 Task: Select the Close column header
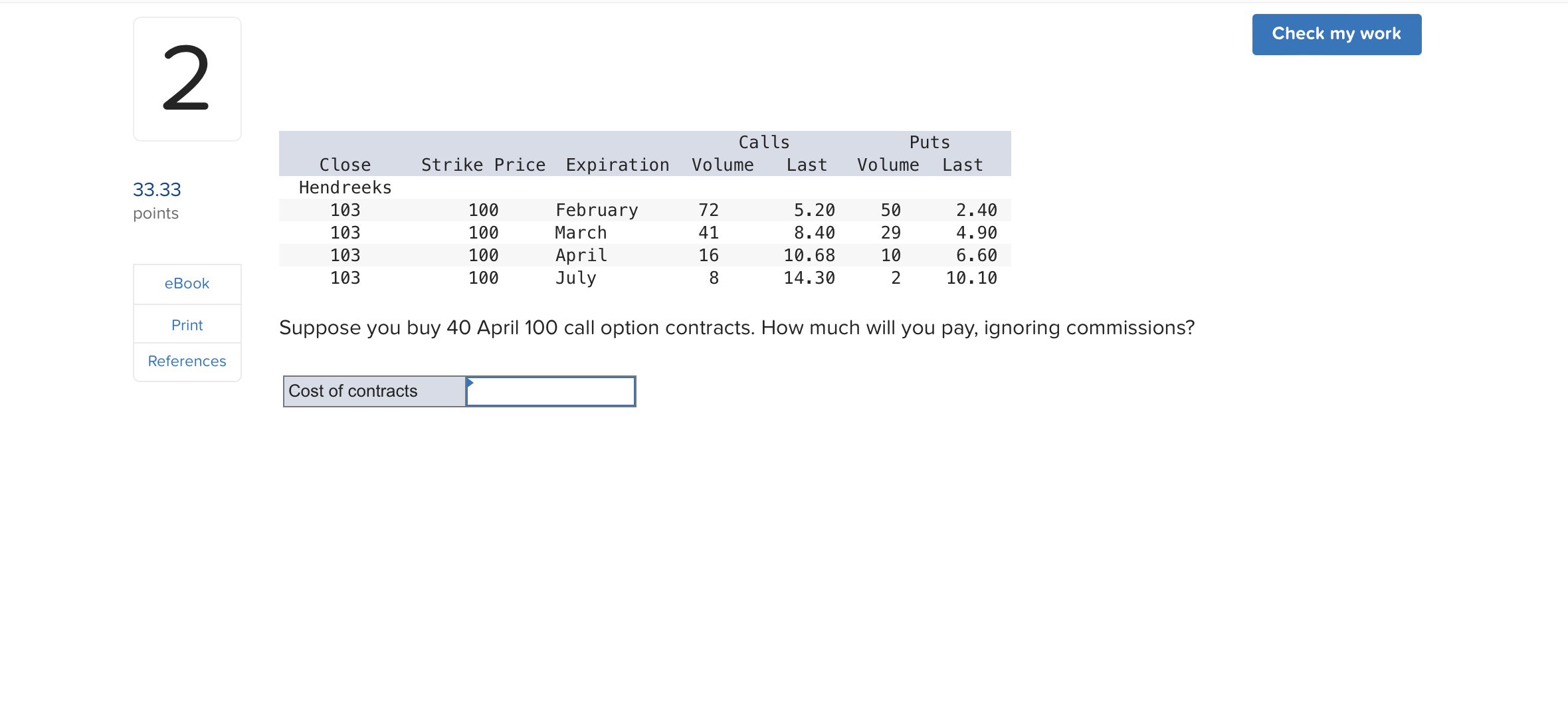tap(345, 164)
